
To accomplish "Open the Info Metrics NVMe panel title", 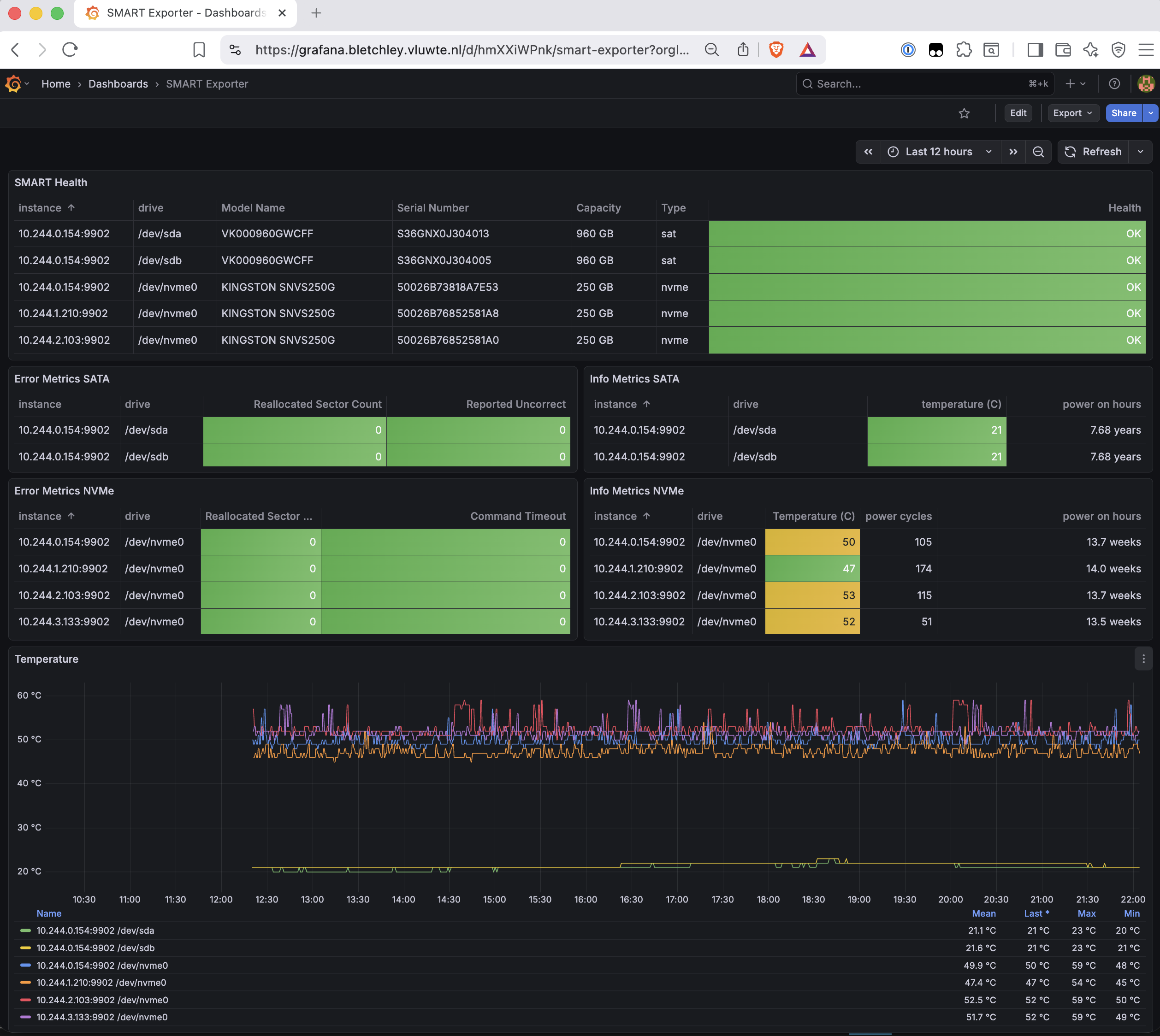I will tap(637, 491).
